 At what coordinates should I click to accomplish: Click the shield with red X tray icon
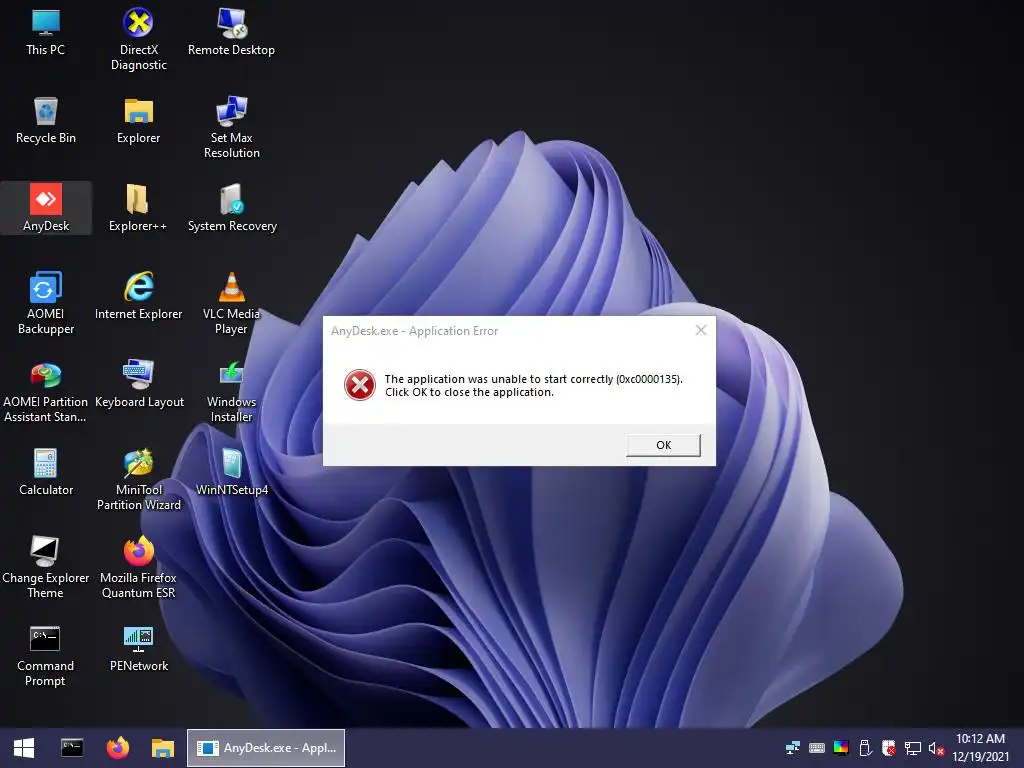[889, 748]
